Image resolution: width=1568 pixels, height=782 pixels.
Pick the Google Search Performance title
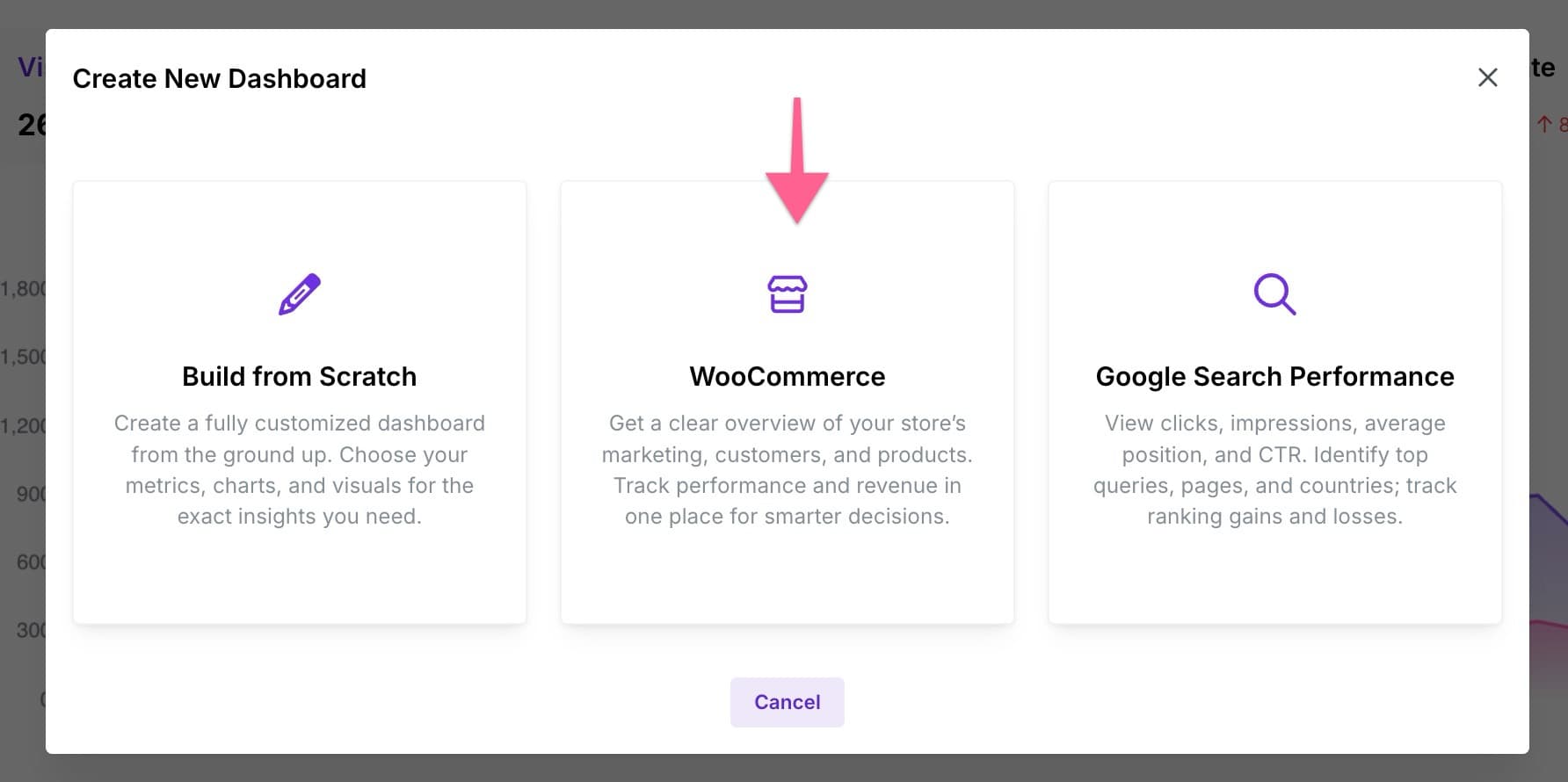pyautogui.click(x=1274, y=376)
